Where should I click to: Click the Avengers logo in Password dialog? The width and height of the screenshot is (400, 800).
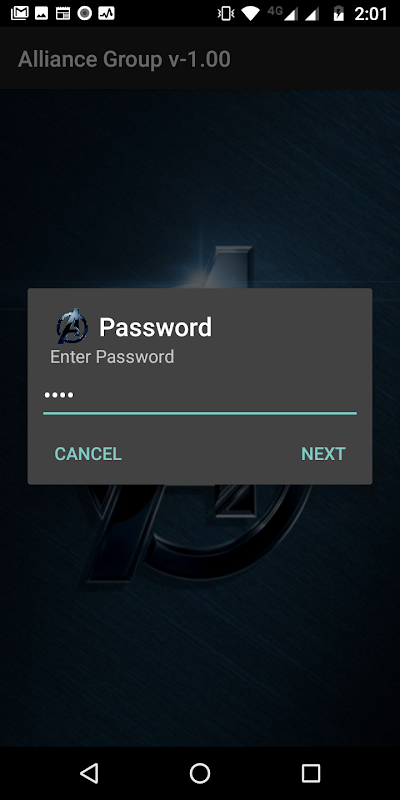[72, 326]
